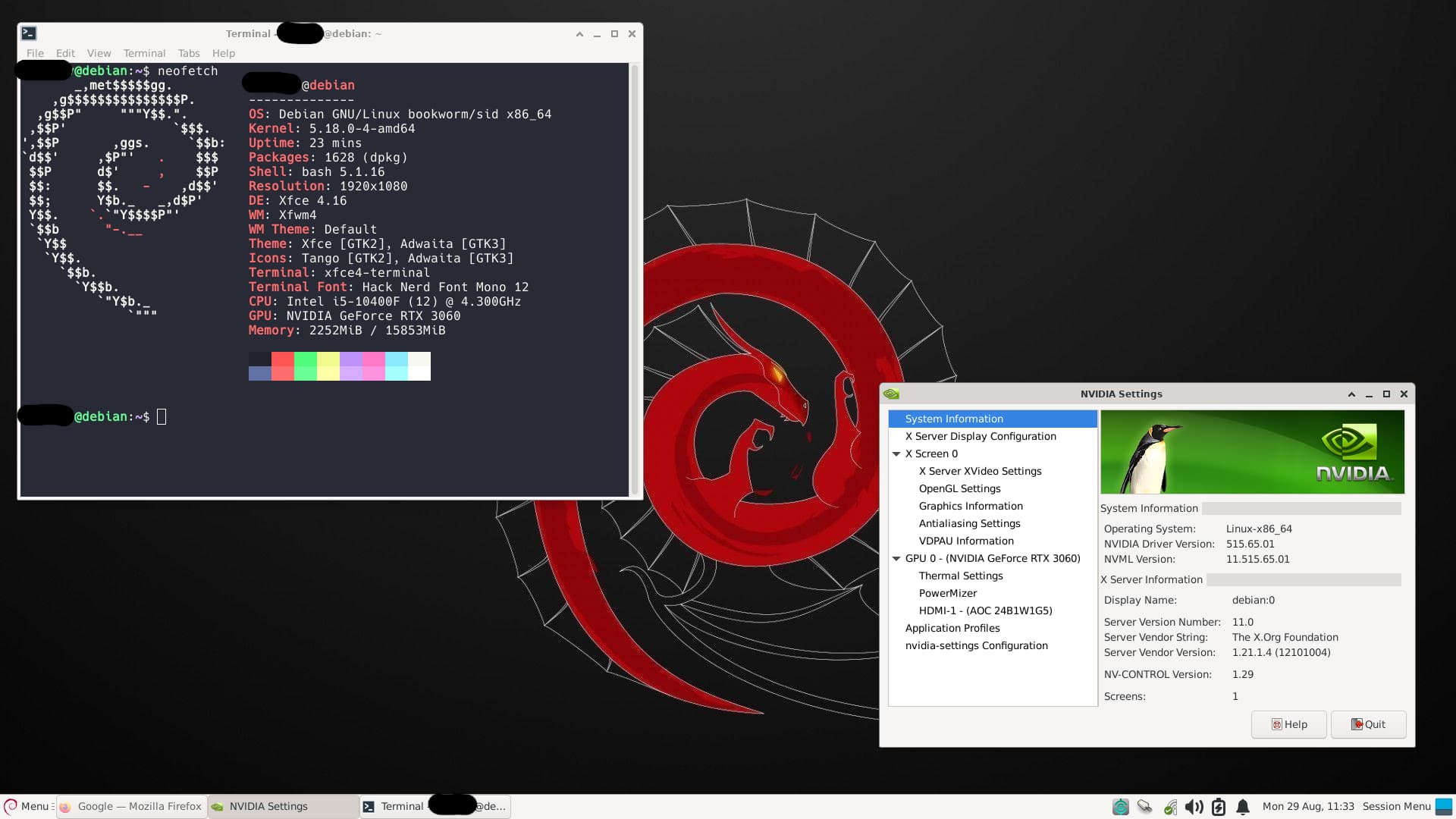Select Thermal Settings tree entry
Image resolution: width=1456 pixels, height=819 pixels.
click(x=960, y=576)
